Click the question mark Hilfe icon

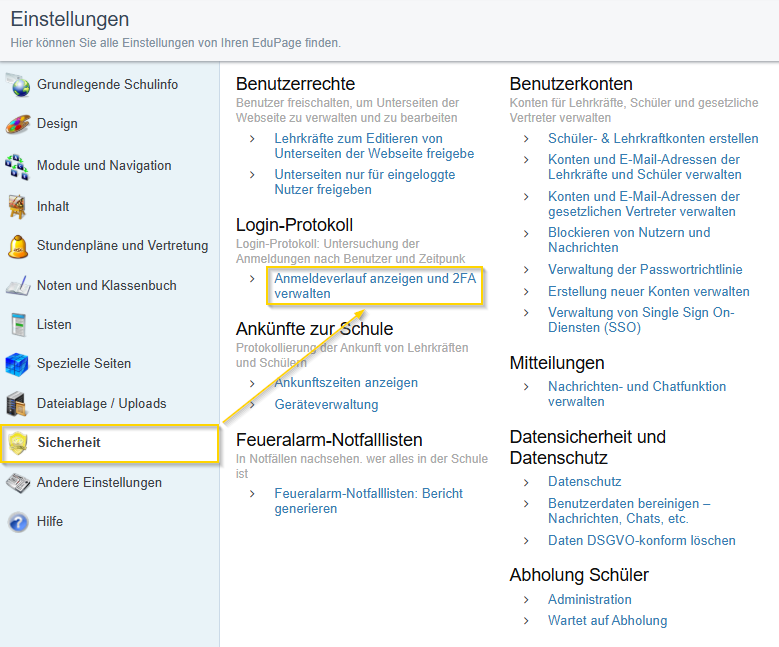(x=18, y=522)
